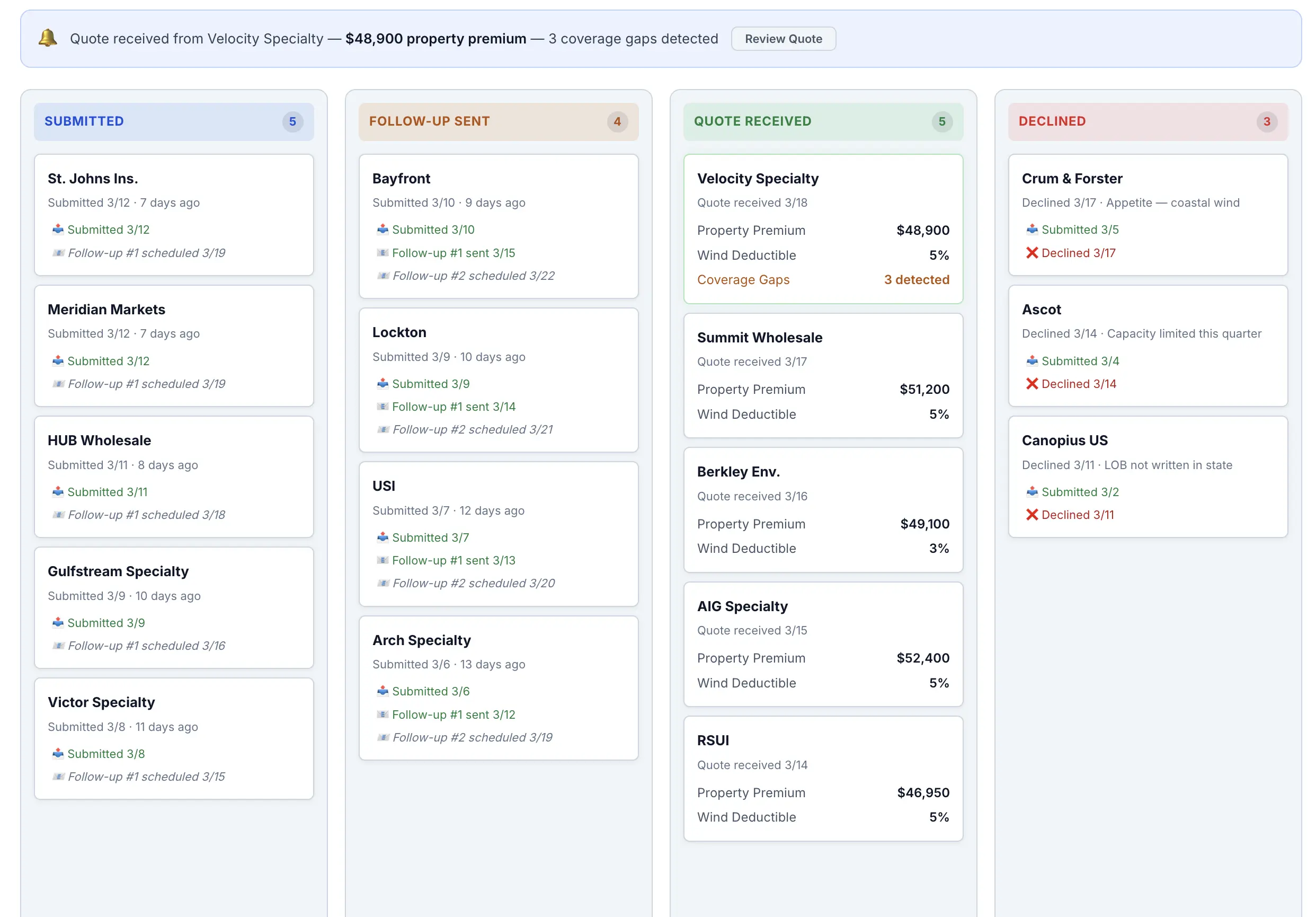Click the red X icon on Crum & Forster

[x=1032, y=252]
